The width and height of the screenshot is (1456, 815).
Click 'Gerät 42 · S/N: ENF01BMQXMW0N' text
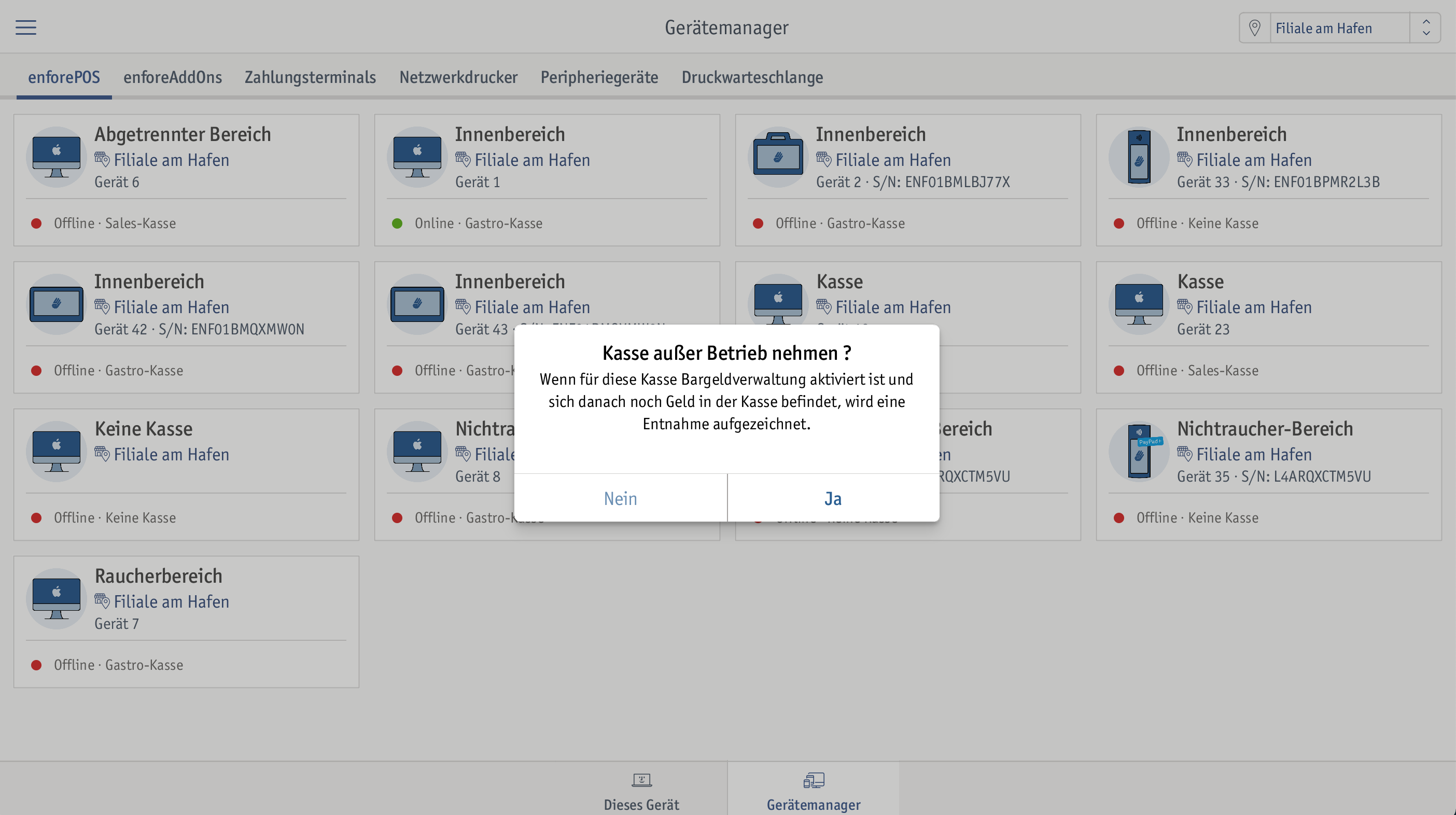[x=199, y=330]
